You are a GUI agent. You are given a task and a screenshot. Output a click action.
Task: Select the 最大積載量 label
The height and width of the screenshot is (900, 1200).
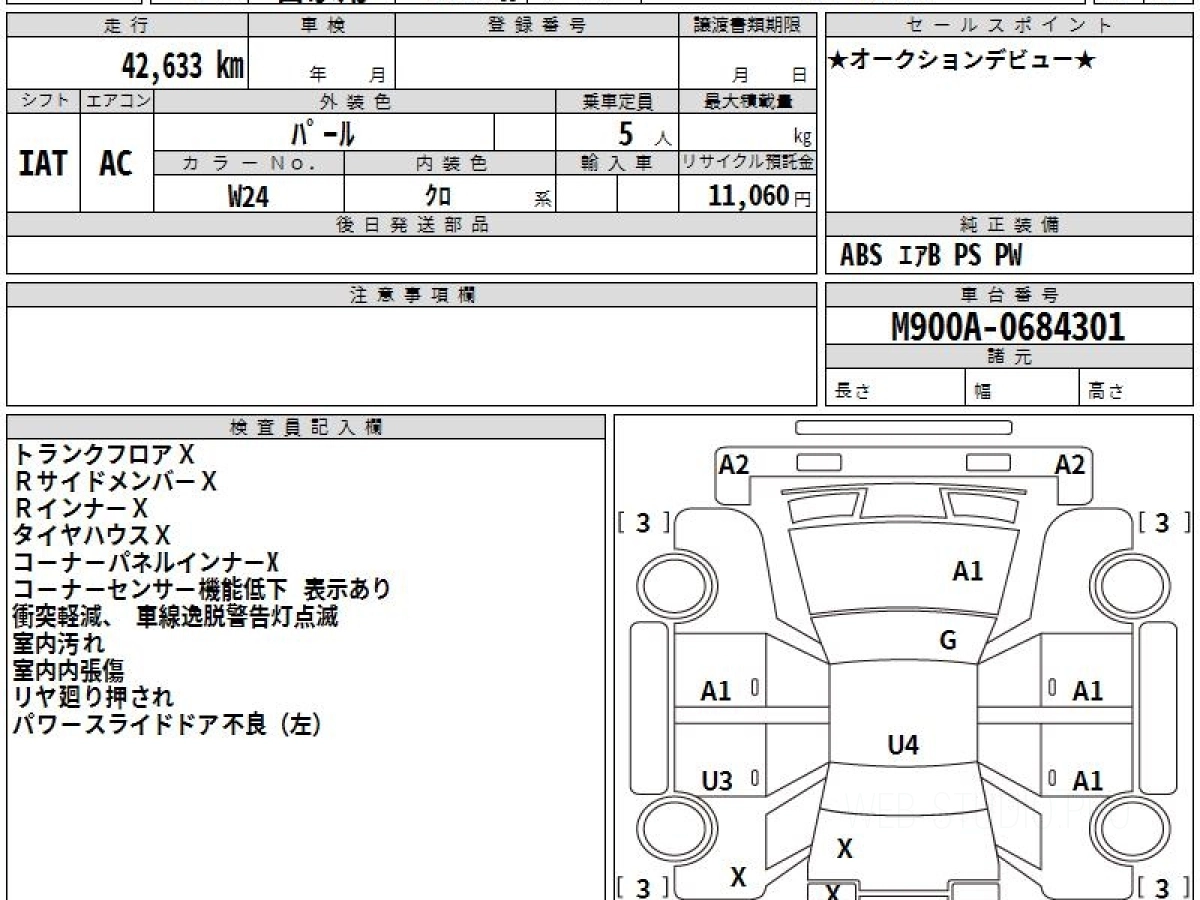(747, 101)
